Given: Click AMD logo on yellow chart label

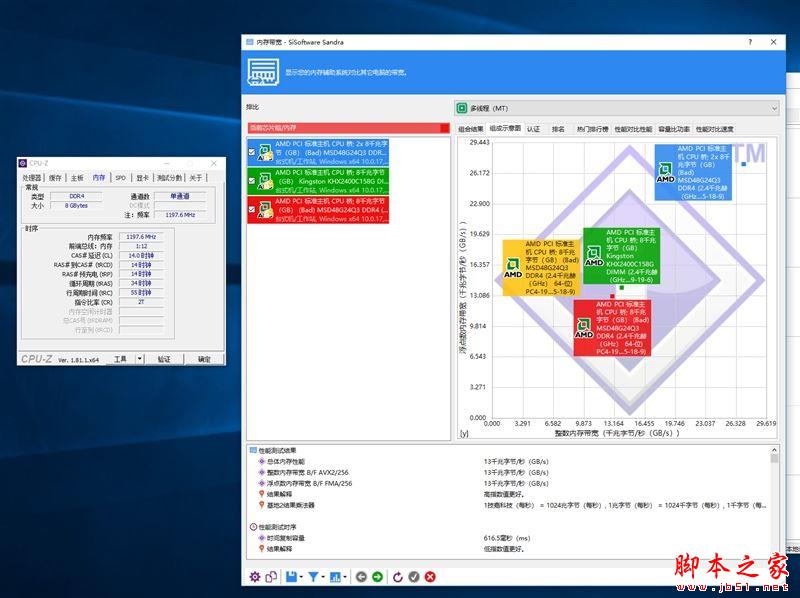Looking at the screenshot, I should pyautogui.click(x=513, y=268).
